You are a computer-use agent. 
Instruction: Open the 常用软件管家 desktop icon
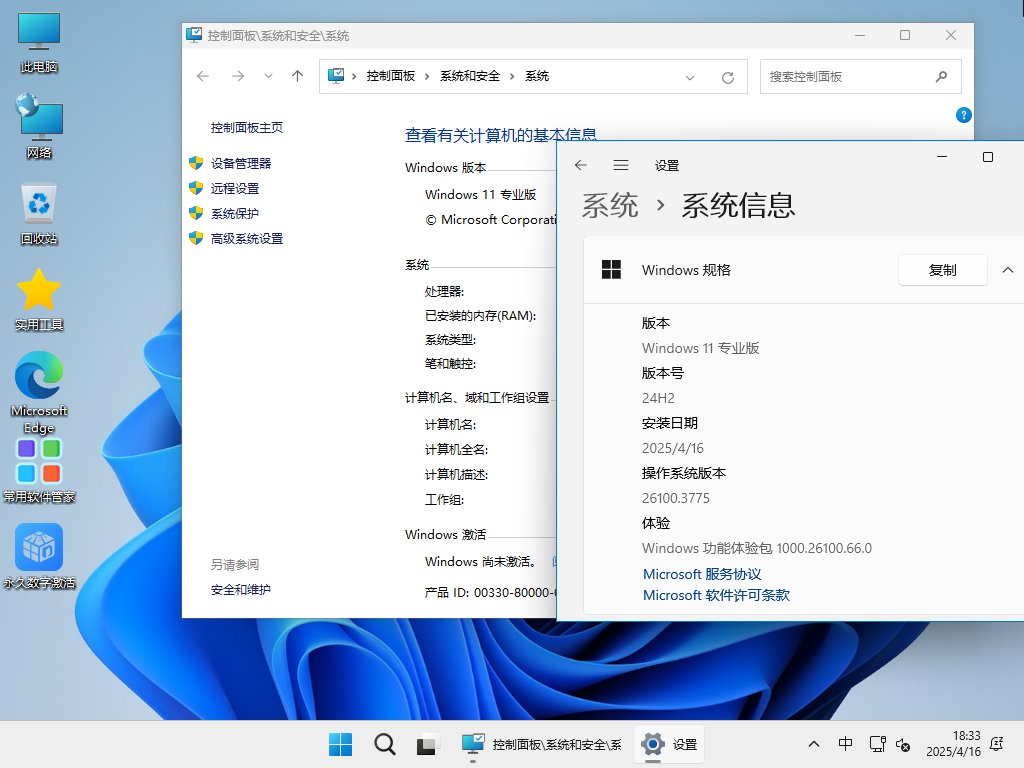tap(39, 470)
